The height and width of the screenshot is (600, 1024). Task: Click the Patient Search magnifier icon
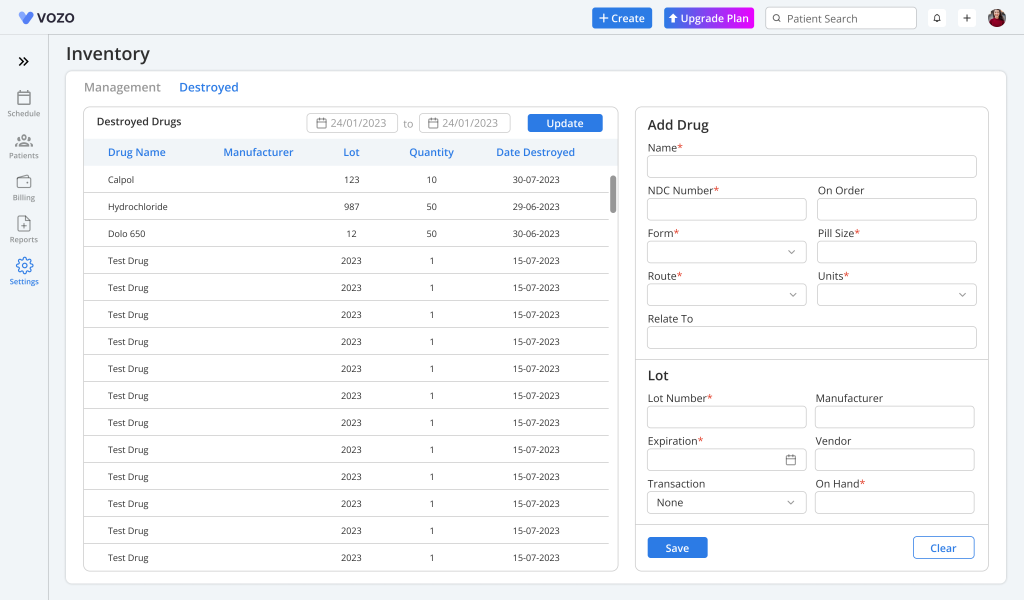(776, 18)
